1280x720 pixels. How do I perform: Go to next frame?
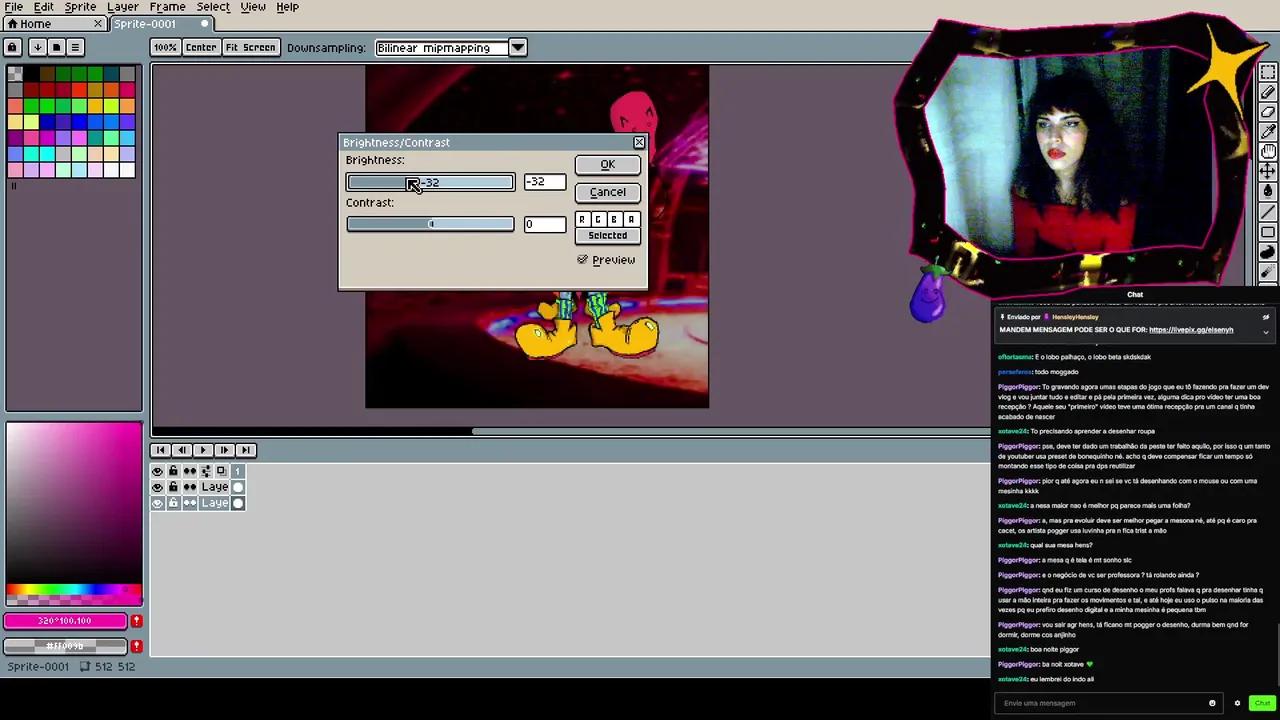tap(224, 450)
